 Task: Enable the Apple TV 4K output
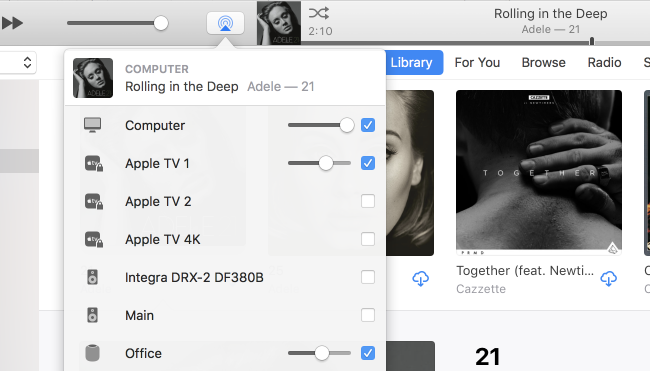pyautogui.click(x=368, y=239)
